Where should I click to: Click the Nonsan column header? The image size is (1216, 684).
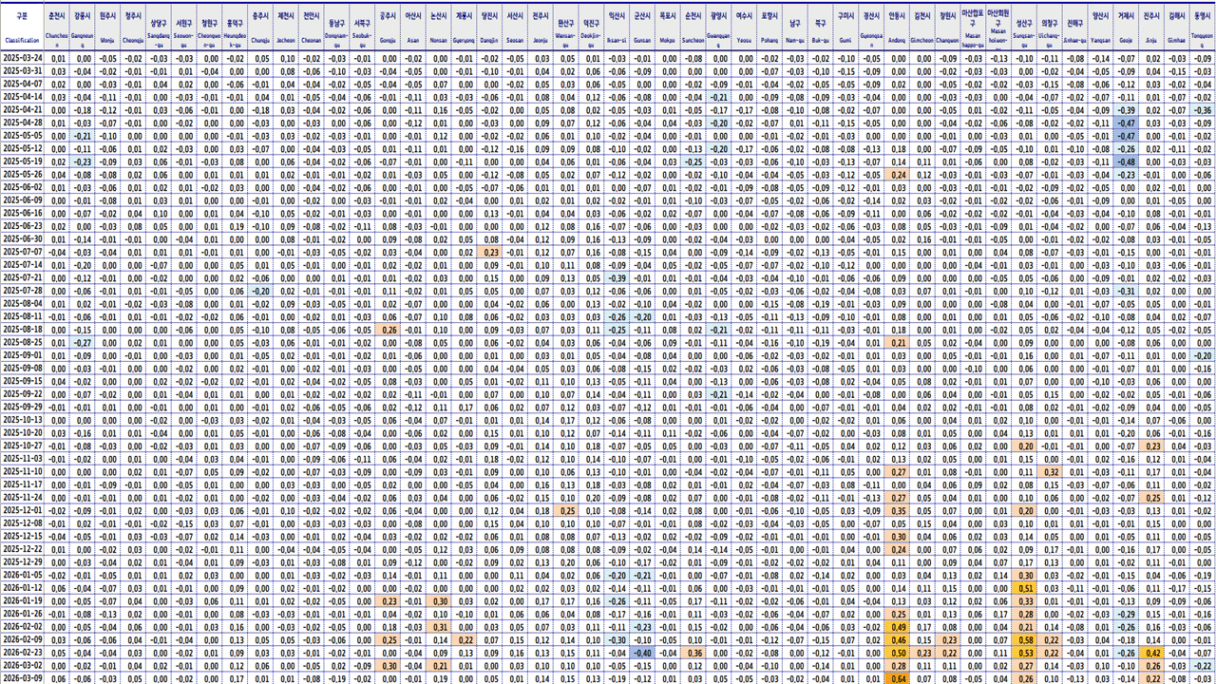tap(438, 28)
